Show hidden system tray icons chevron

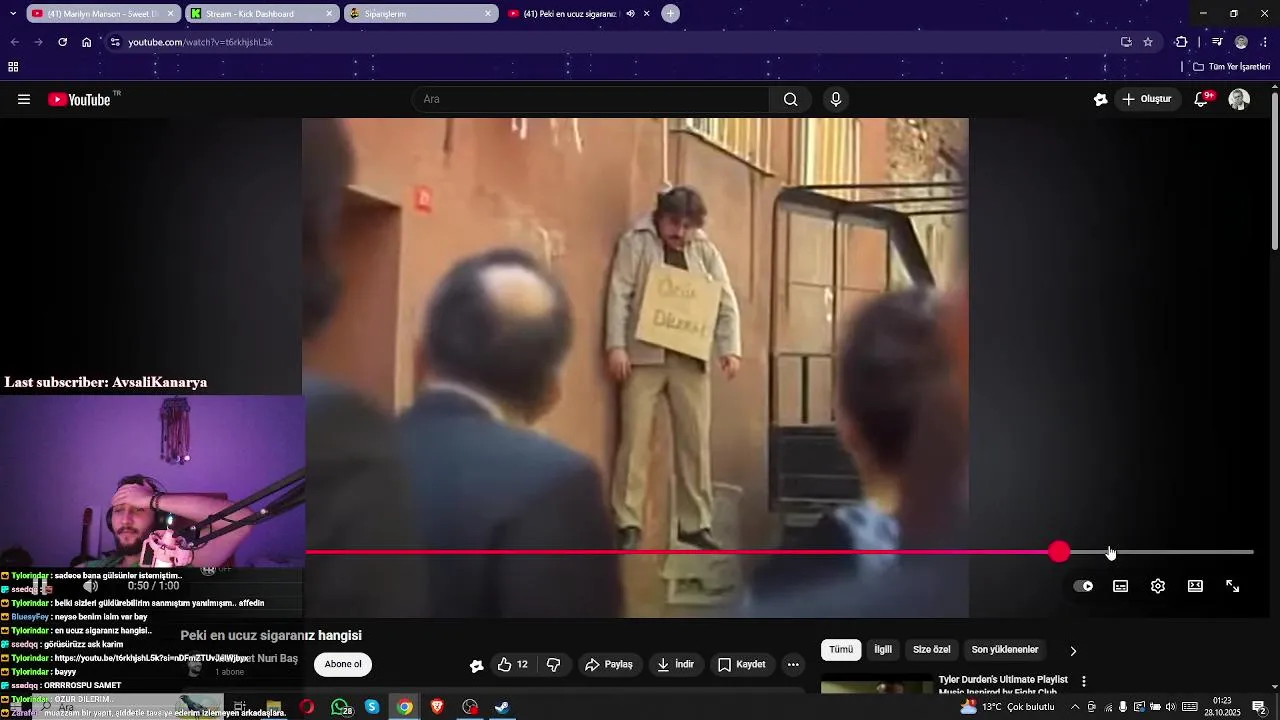(1075, 707)
